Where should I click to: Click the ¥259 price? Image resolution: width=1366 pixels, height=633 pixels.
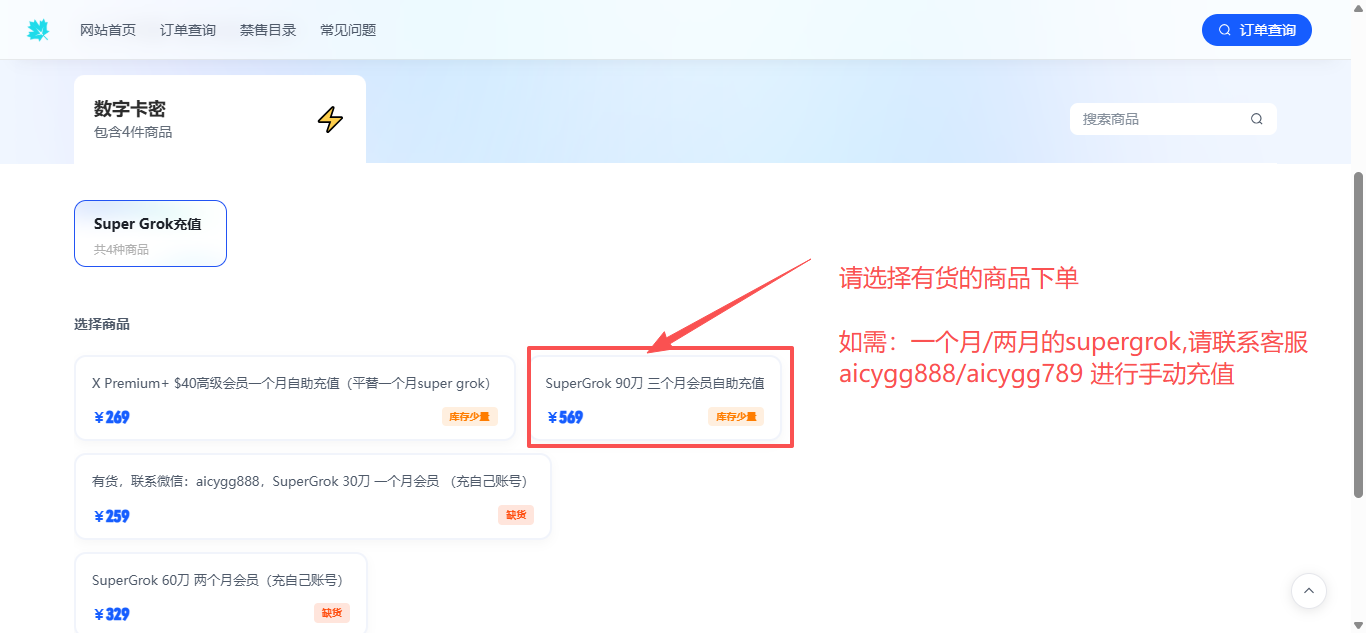(112, 517)
